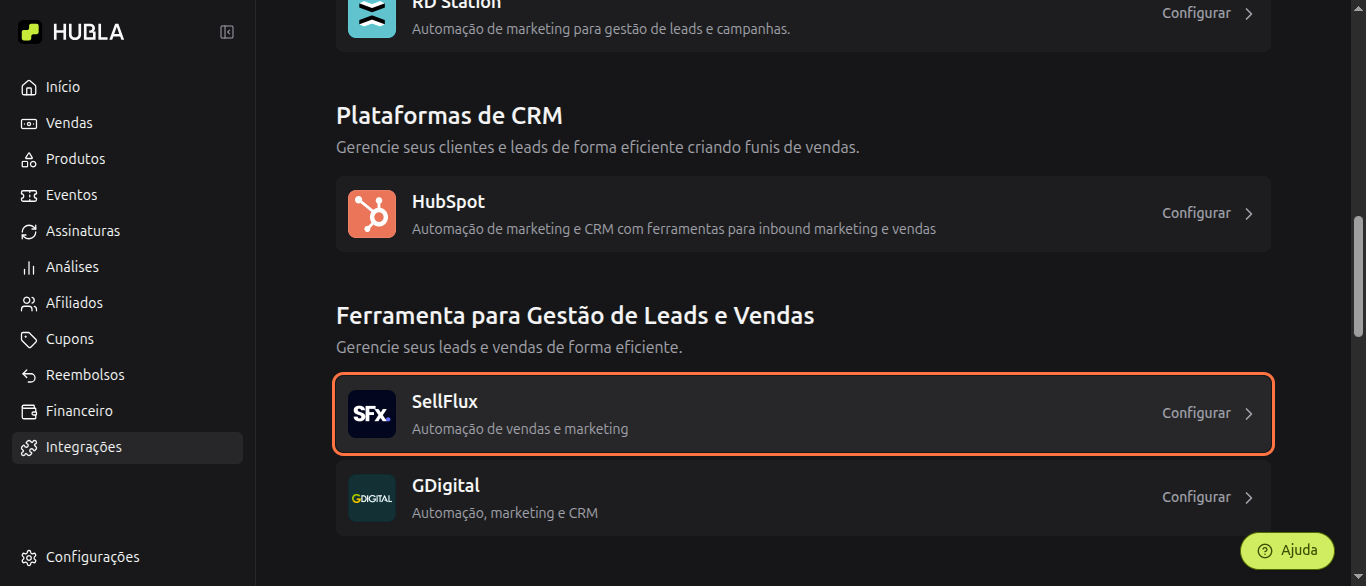The height and width of the screenshot is (586, 1366).
Task: Click the Análises bar chart icon
Action: tap(29, 267)
